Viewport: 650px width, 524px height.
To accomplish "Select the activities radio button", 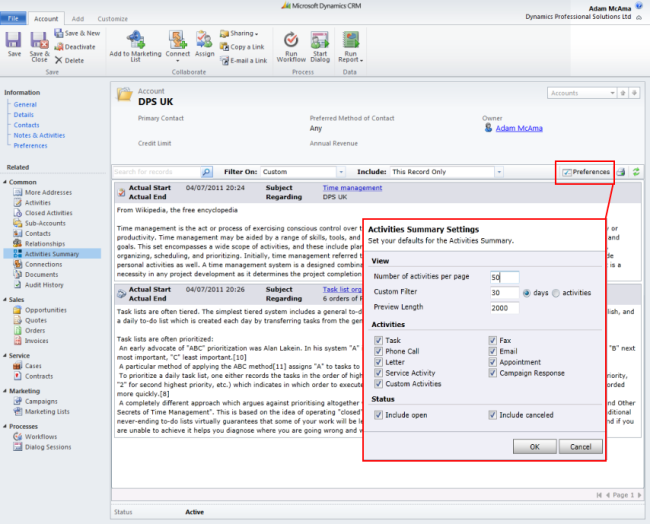I will (x=556, y=293).
